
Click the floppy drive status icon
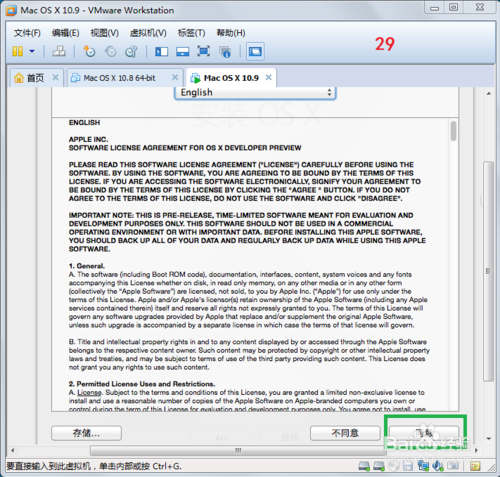408,466
